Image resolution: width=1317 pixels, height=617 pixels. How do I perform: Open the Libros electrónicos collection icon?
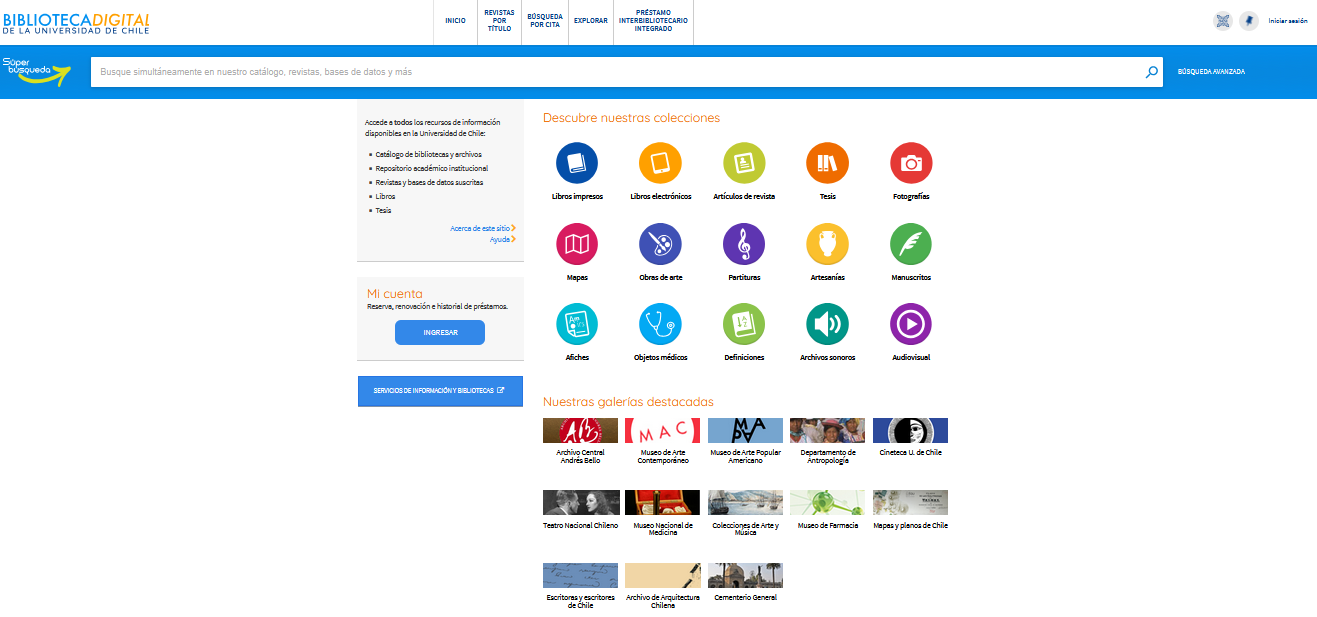660,163
